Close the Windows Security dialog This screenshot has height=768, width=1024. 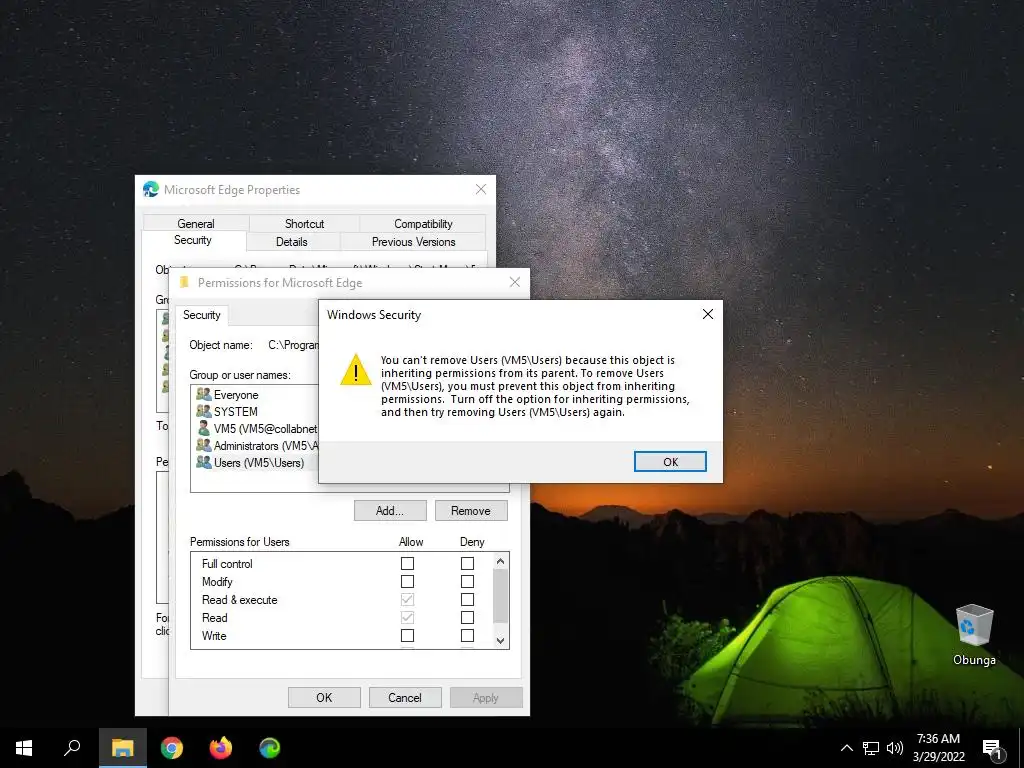point(707,314)
